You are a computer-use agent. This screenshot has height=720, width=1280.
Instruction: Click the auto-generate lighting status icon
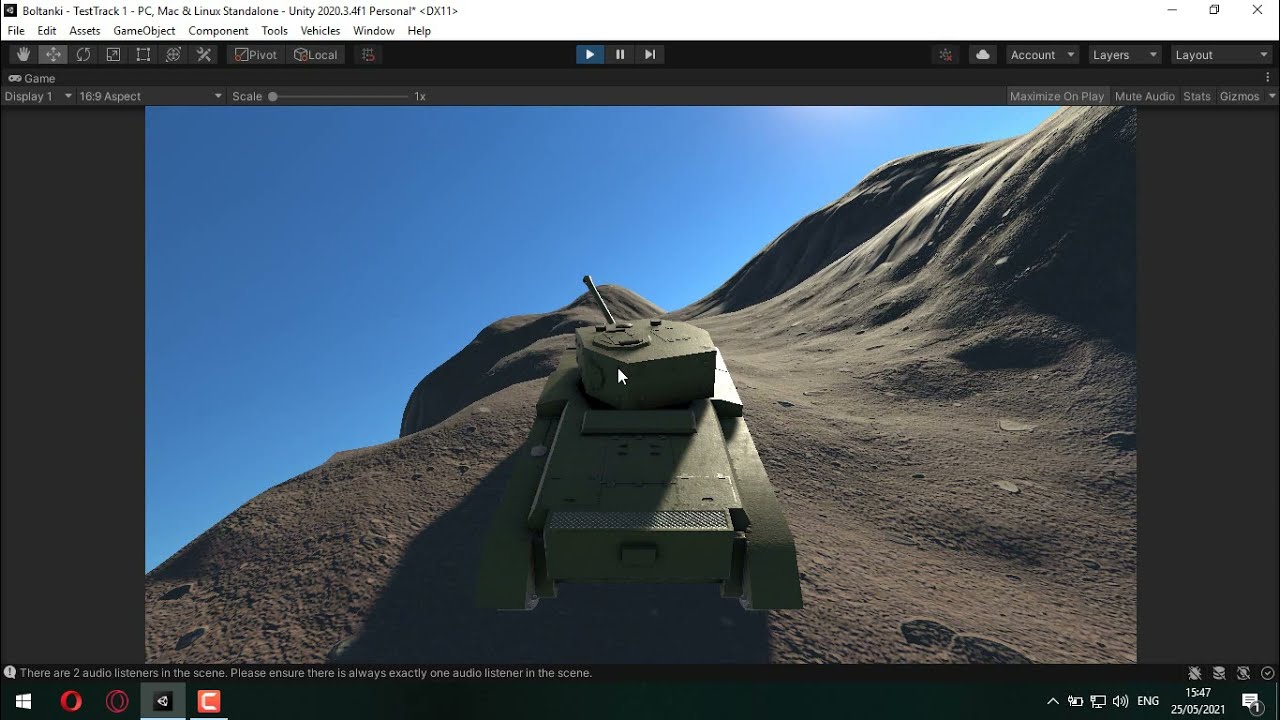click(x=1243, y=673)
